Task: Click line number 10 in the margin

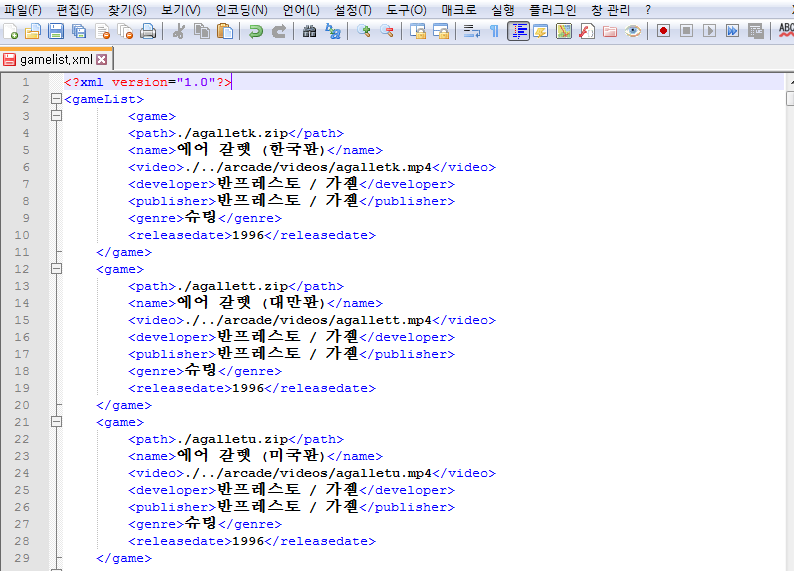Action: coord(22,235)
